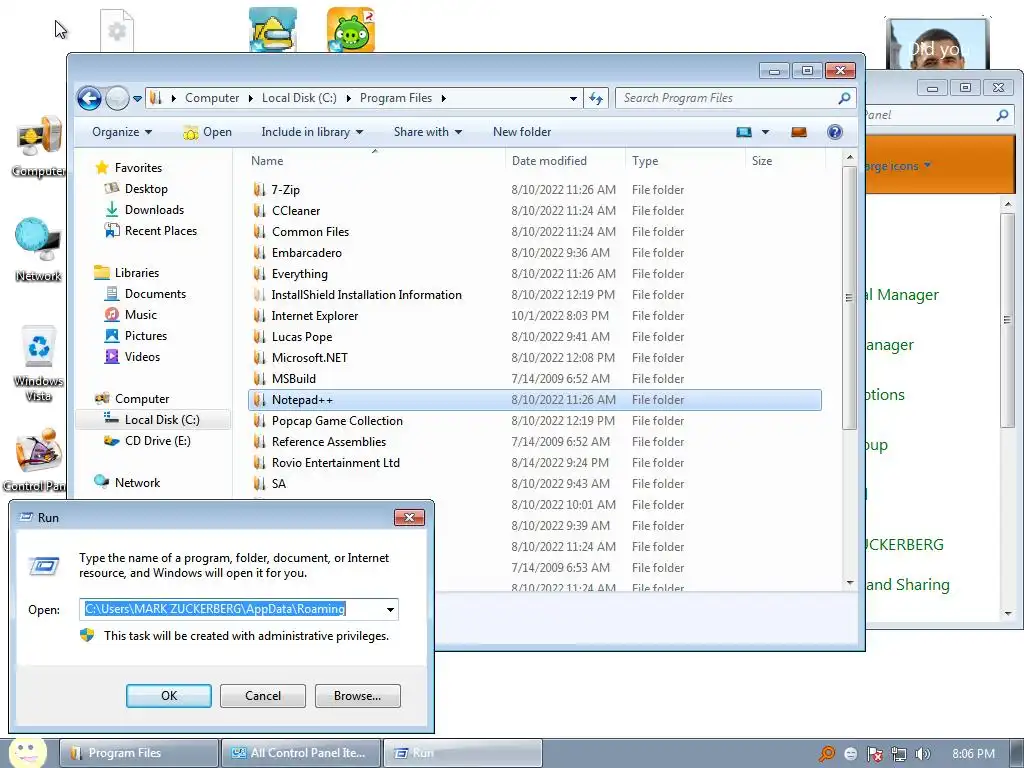Viewport: 1024px width, 768px height.
Task: Click the volume icon in system tray
Action: 922,754
